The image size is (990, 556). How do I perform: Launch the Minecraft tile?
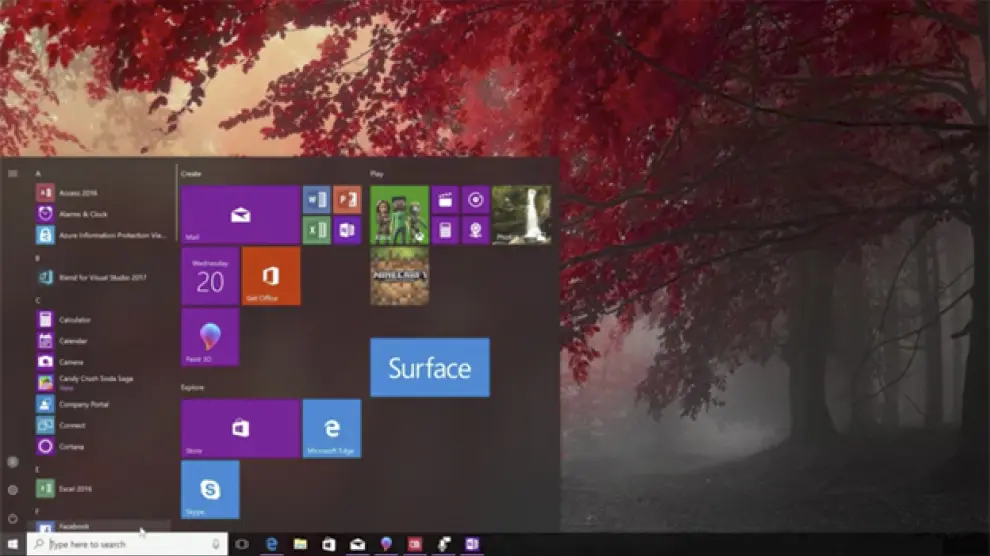click(399, 276)
